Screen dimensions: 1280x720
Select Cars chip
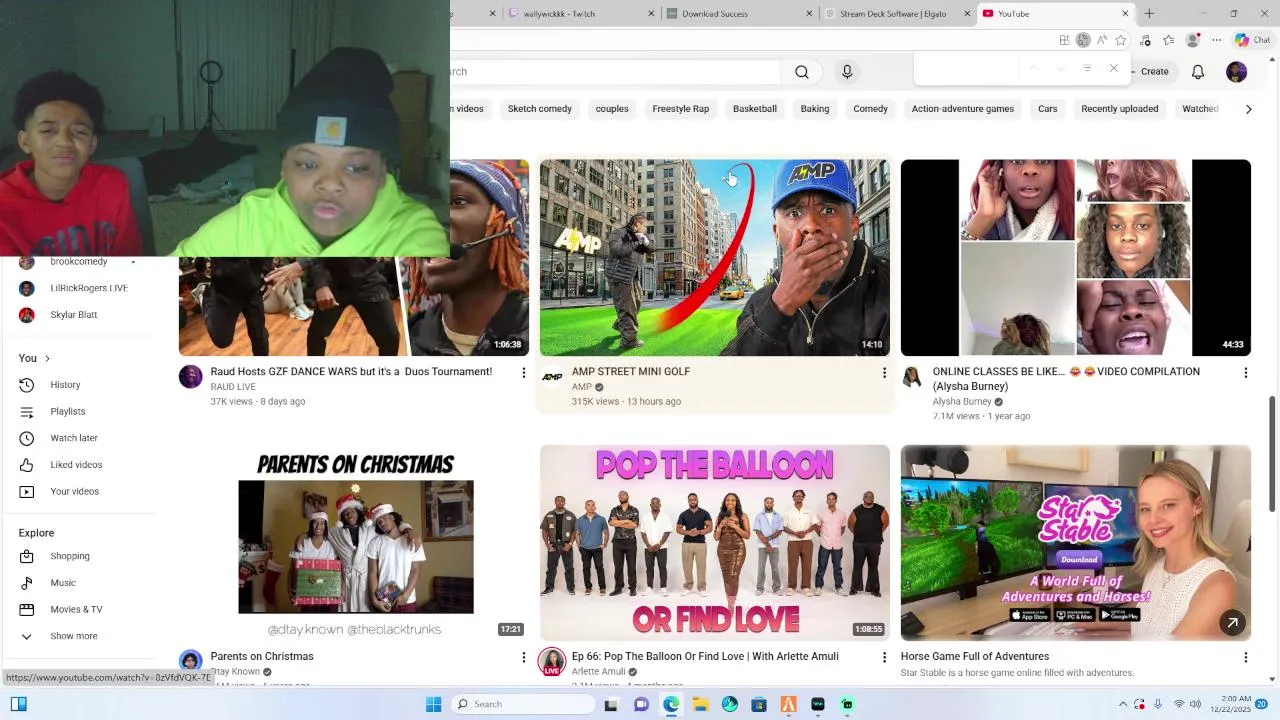[x=1047, y=109]
